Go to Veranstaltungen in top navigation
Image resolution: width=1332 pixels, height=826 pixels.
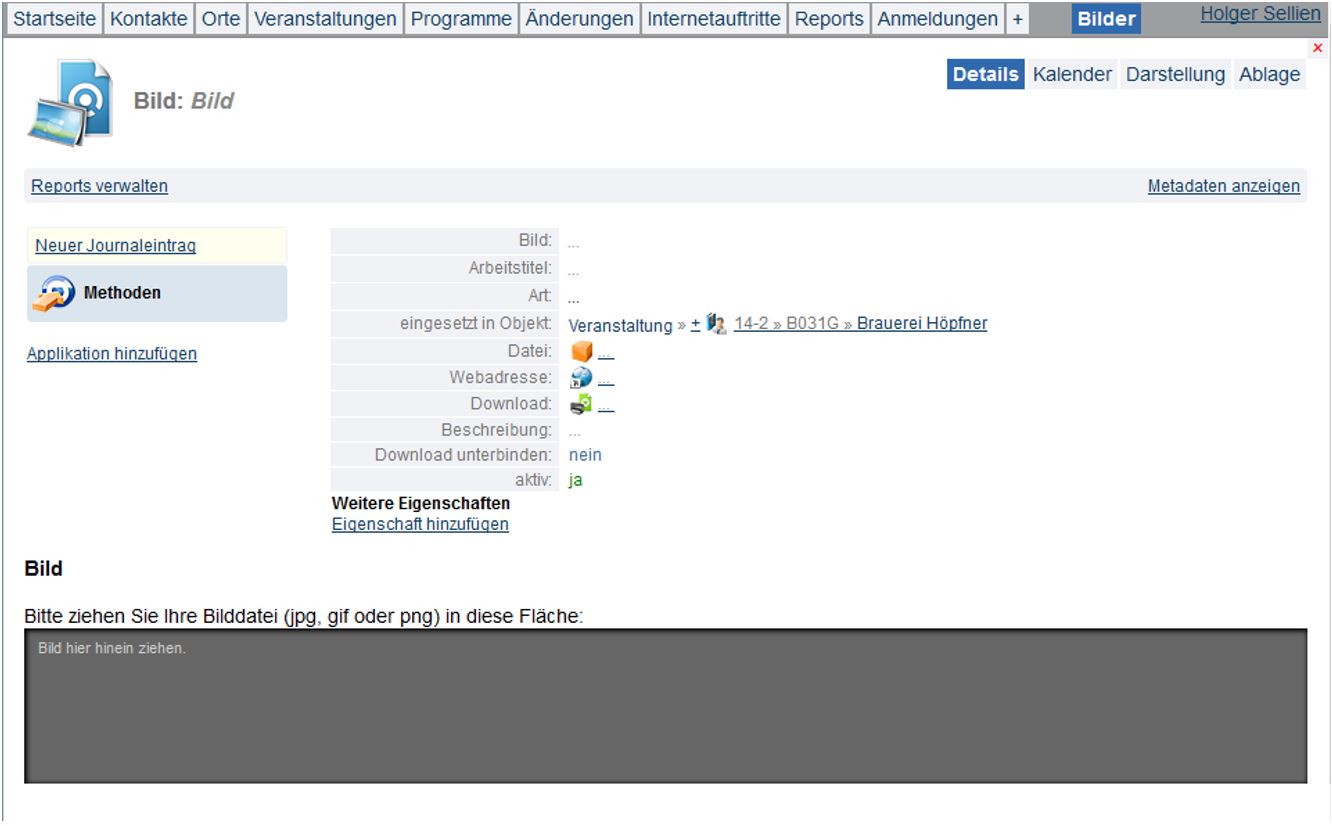325,19
